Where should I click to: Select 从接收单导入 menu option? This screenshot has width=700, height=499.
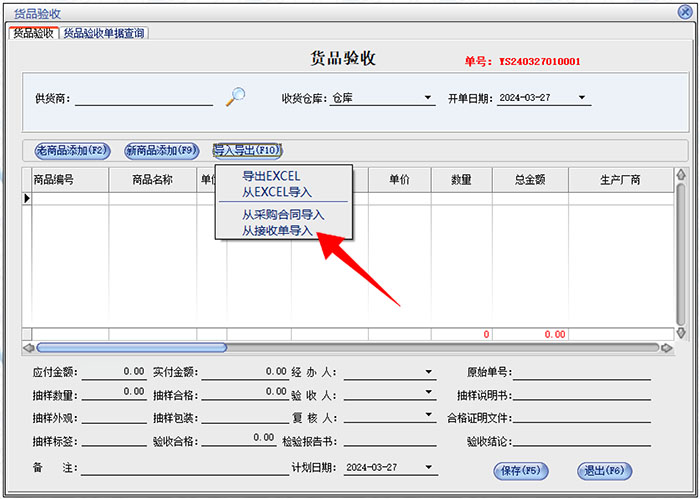pos(277,231)
